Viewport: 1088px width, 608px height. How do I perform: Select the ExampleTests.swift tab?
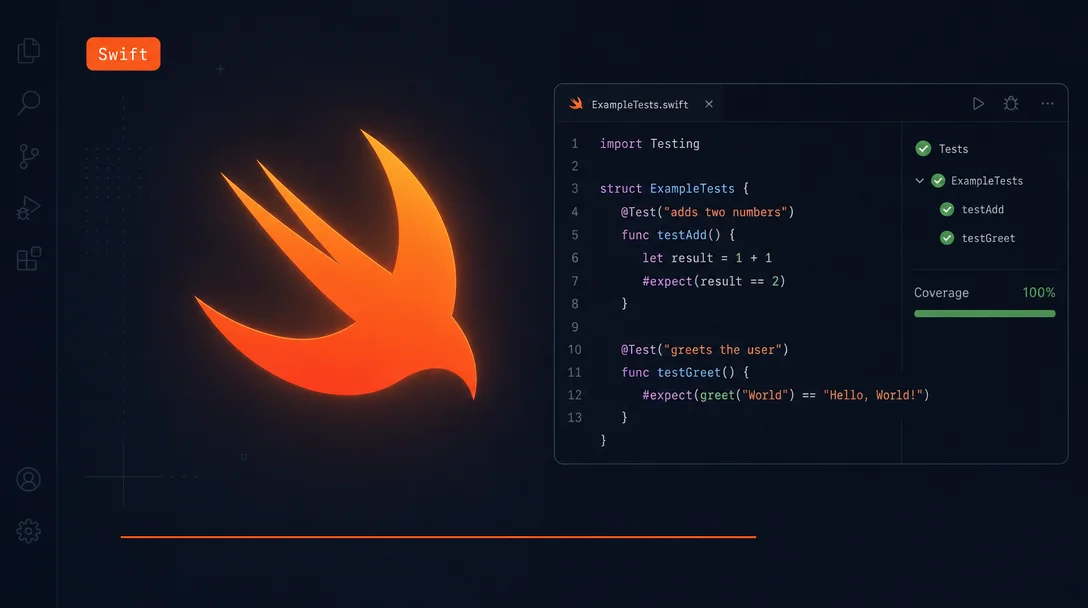click(x=640, y=104)
